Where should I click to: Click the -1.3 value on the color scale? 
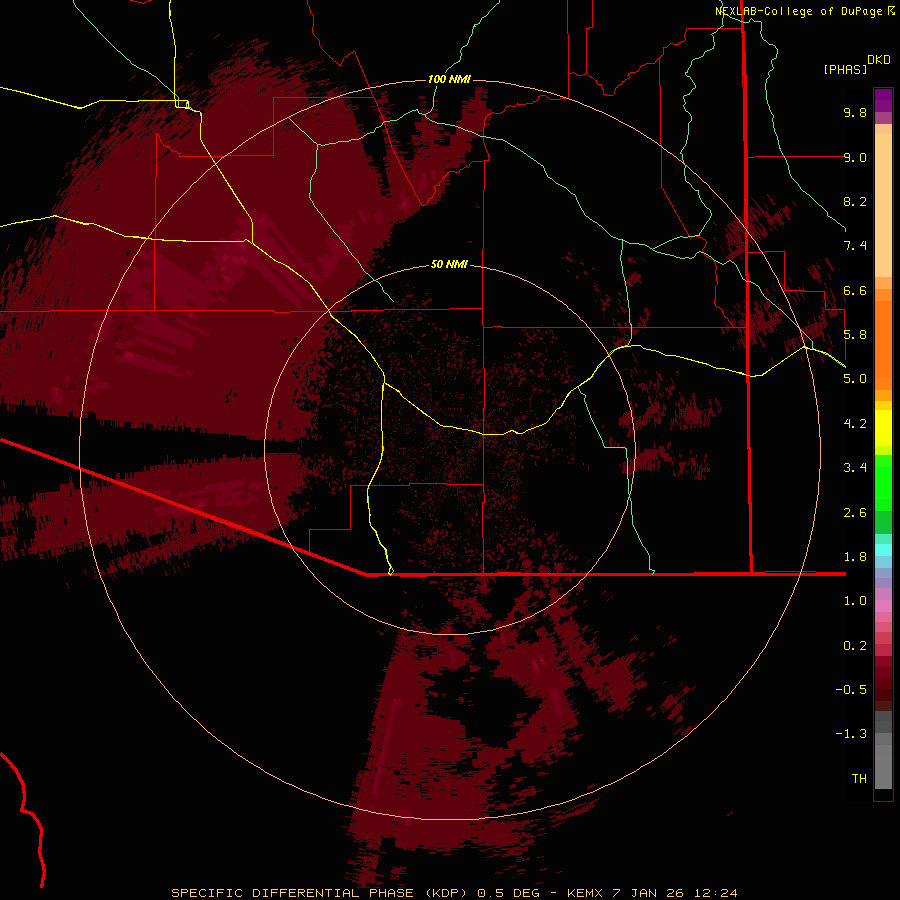pyautogui.click(x=851, y=734)
